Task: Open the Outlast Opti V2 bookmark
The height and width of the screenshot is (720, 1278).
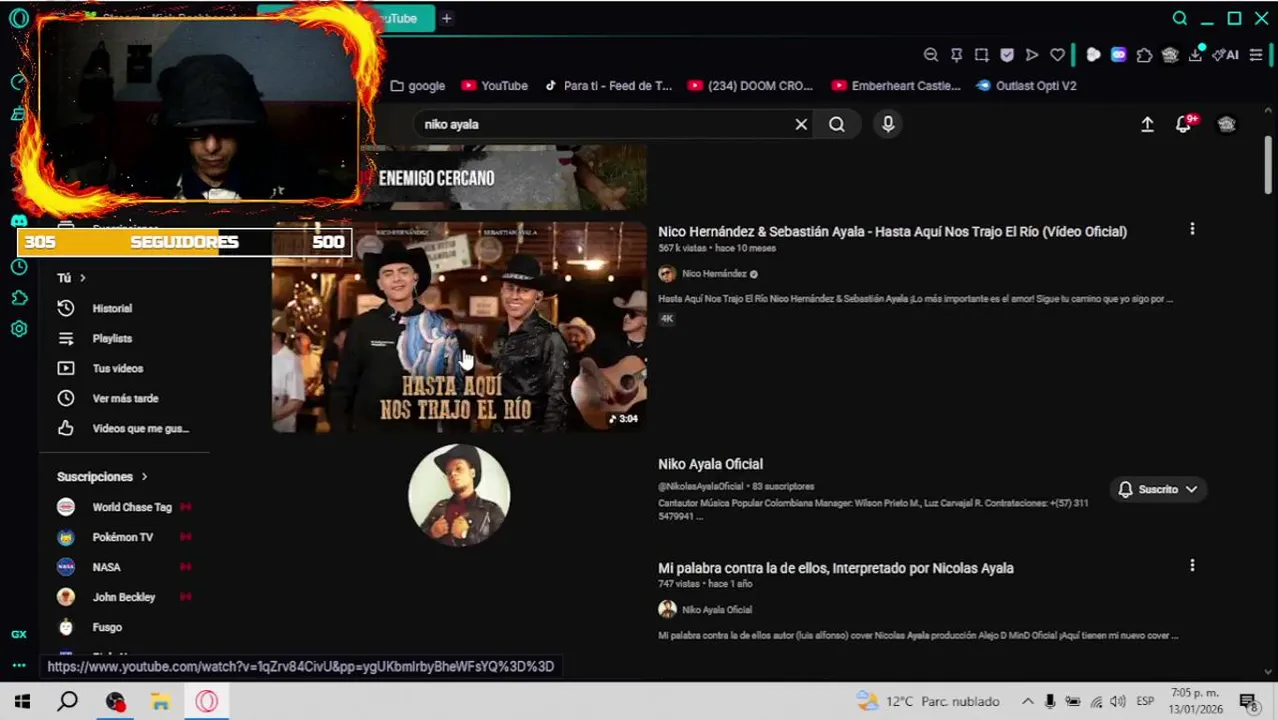Action: [x=1026, y=86]
